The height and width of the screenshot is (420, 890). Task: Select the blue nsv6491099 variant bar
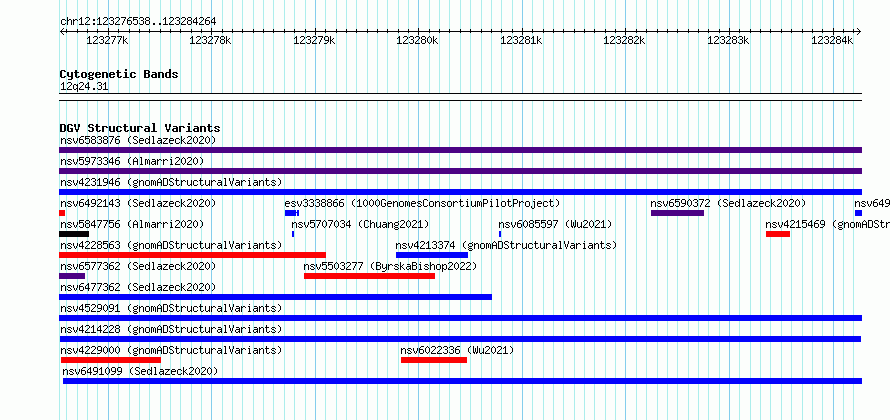point(462,381)
